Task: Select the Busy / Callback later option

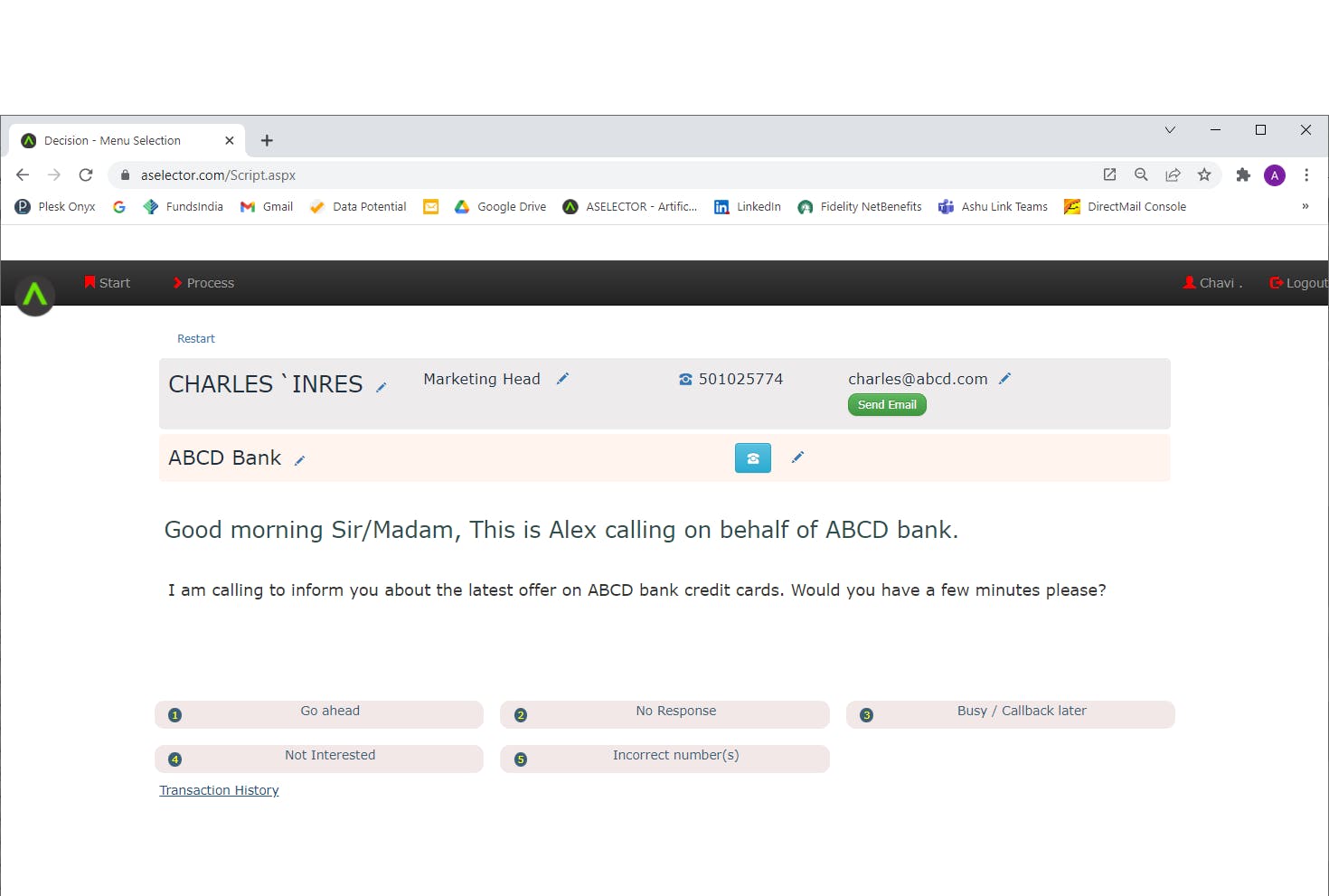Action: click(x=1011, y=714)
